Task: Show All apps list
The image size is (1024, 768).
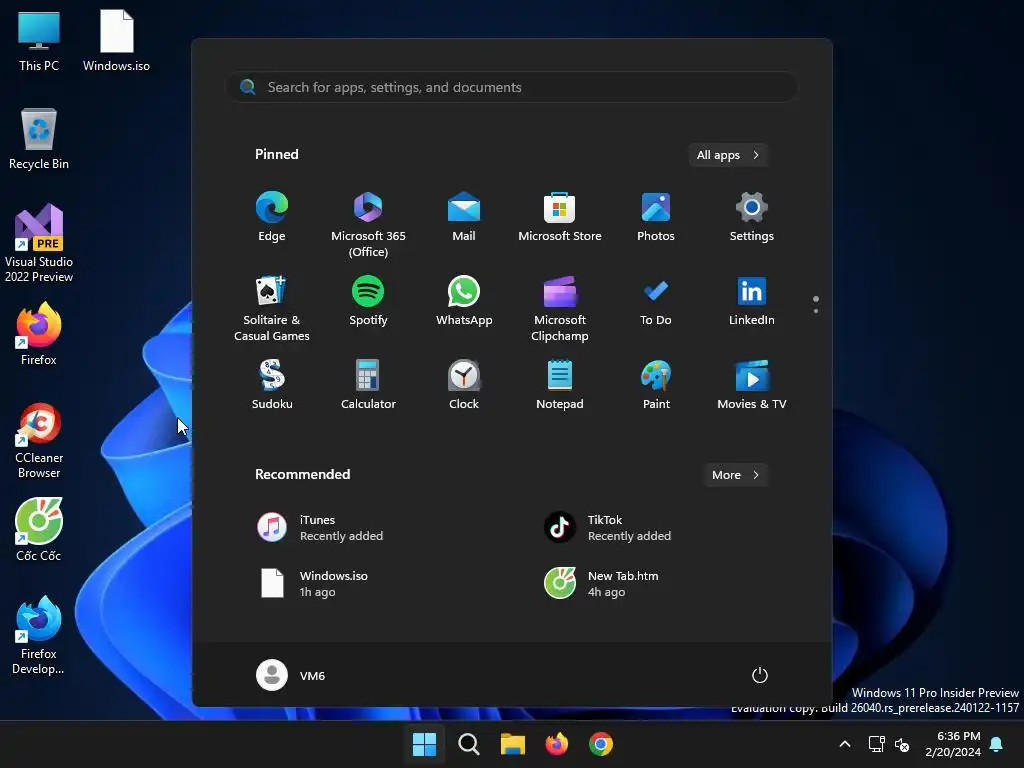Action: (728, 155)
